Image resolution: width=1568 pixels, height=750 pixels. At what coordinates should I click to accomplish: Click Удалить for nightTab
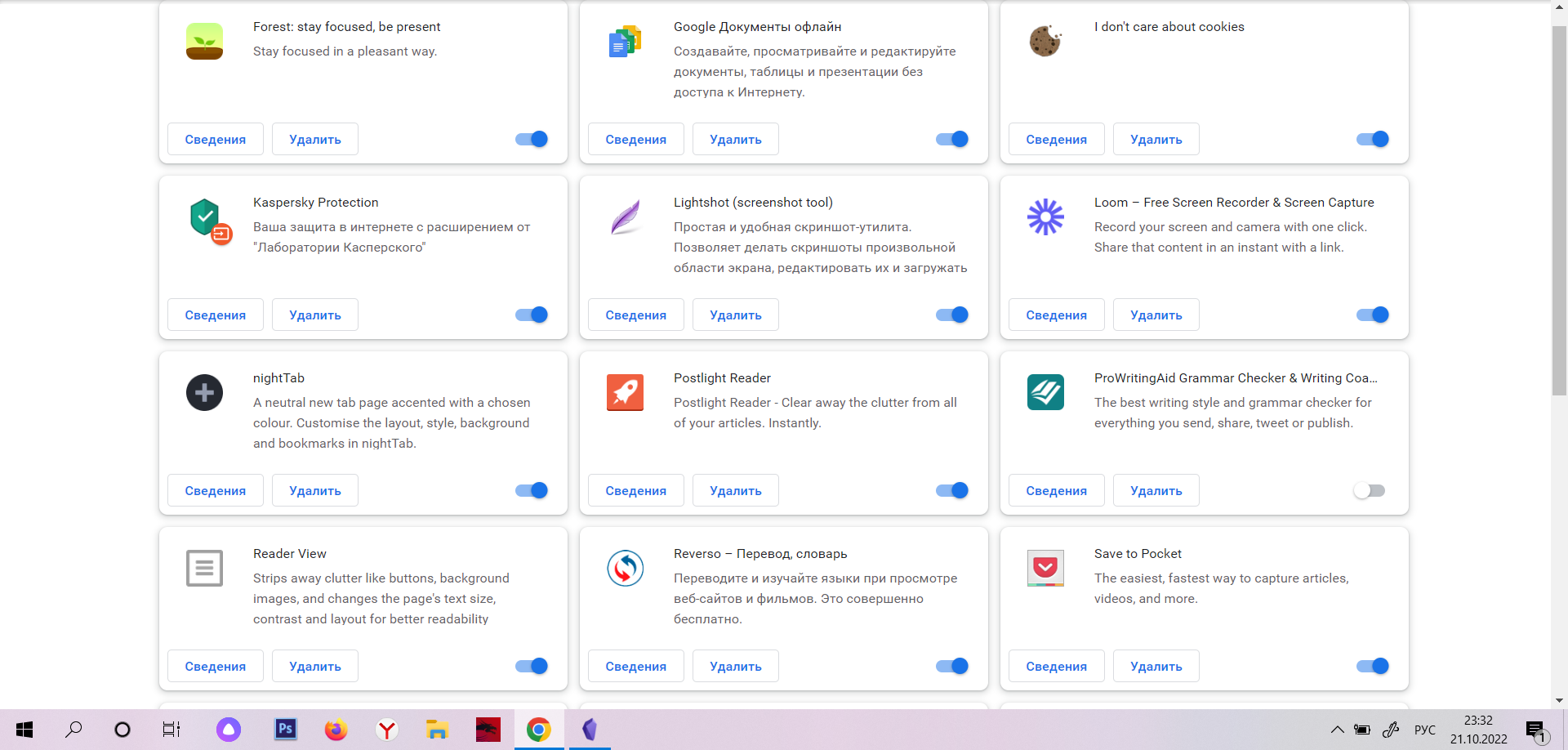pyautogui.click(x=315, y=490)
